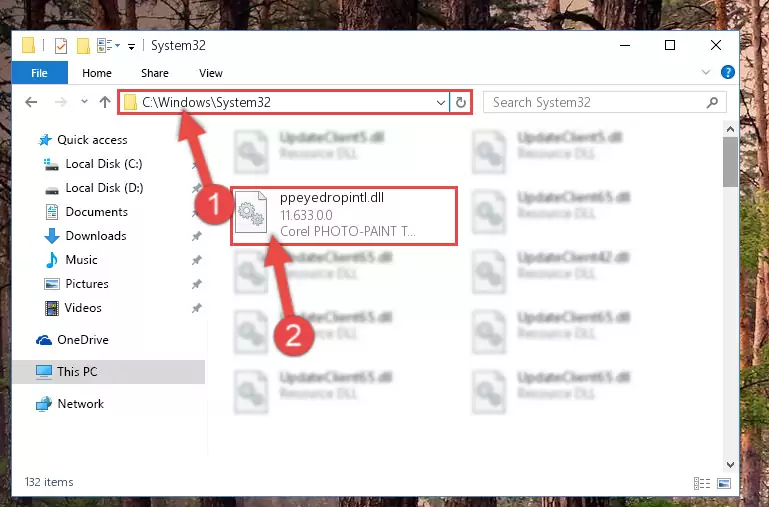Click the Search System32 field
This screenshot has height=507, width=769.
tap(604, 102)
